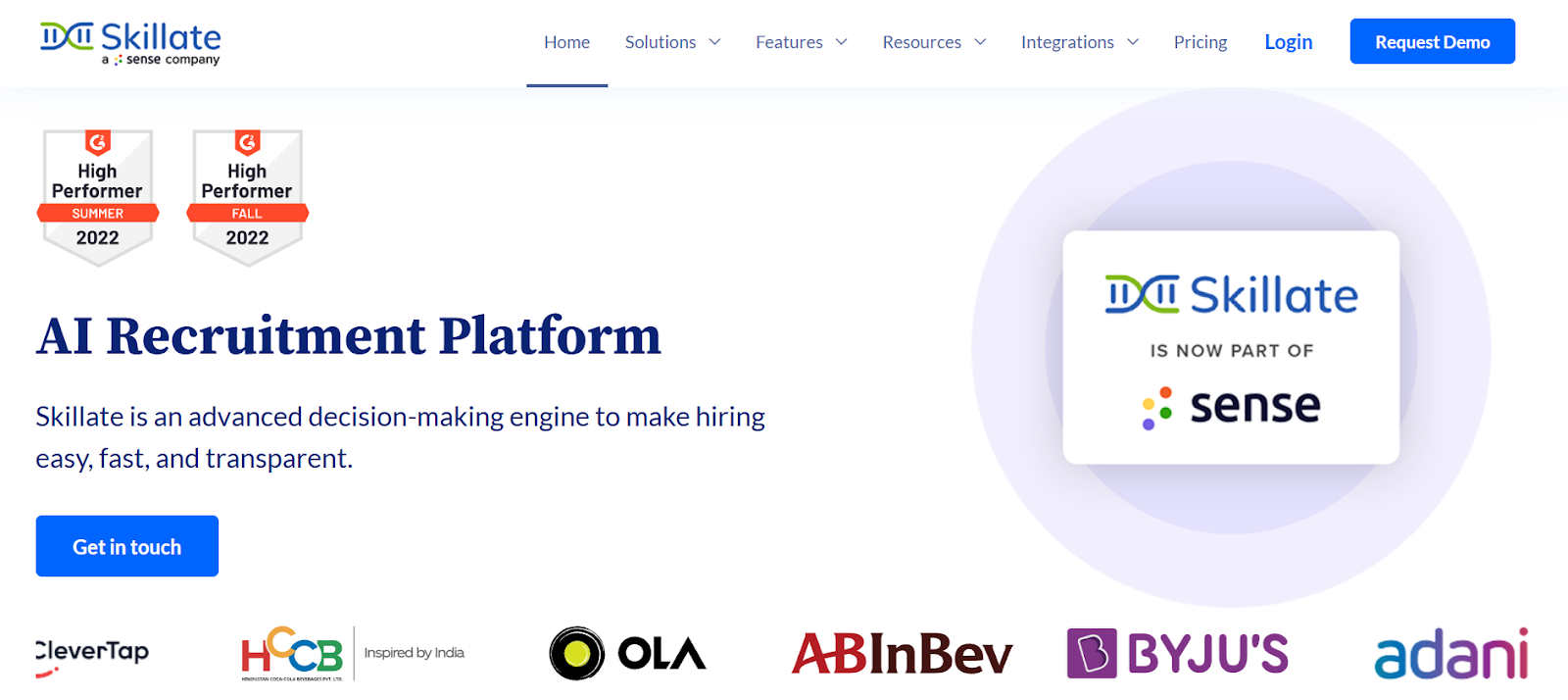The image size is (1568, 700).
Task: Click the HCCB Inspired by India logo
Action: coord(353,653)
